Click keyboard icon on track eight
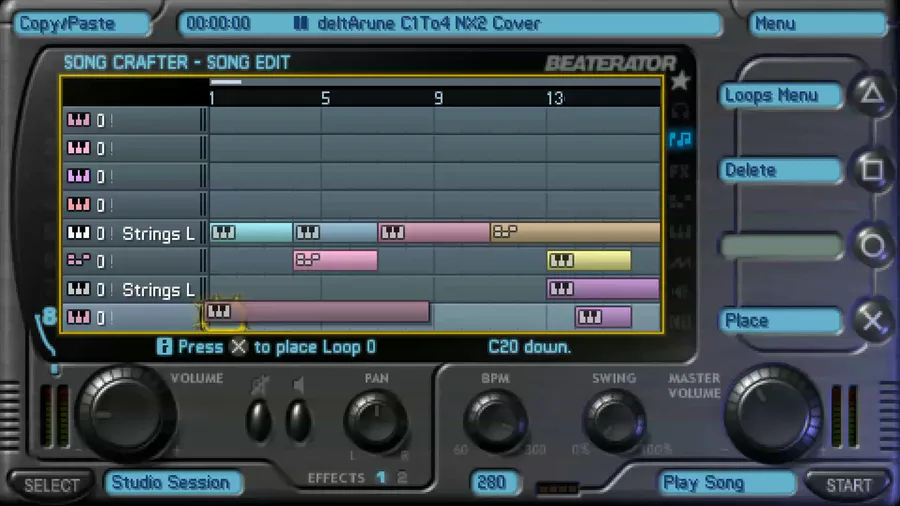 79,317
